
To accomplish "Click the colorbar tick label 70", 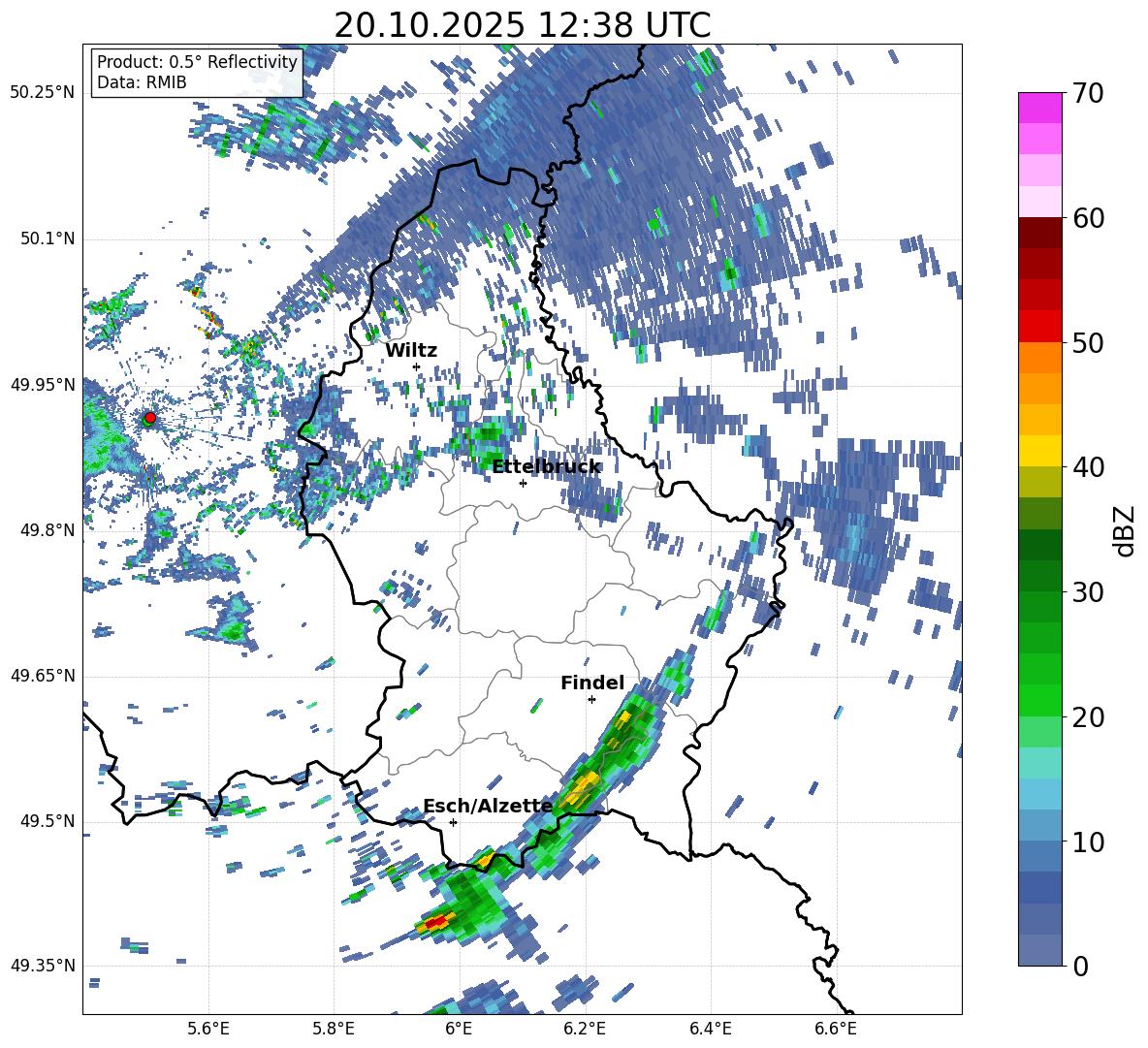I will click(x=1088, y=94).
